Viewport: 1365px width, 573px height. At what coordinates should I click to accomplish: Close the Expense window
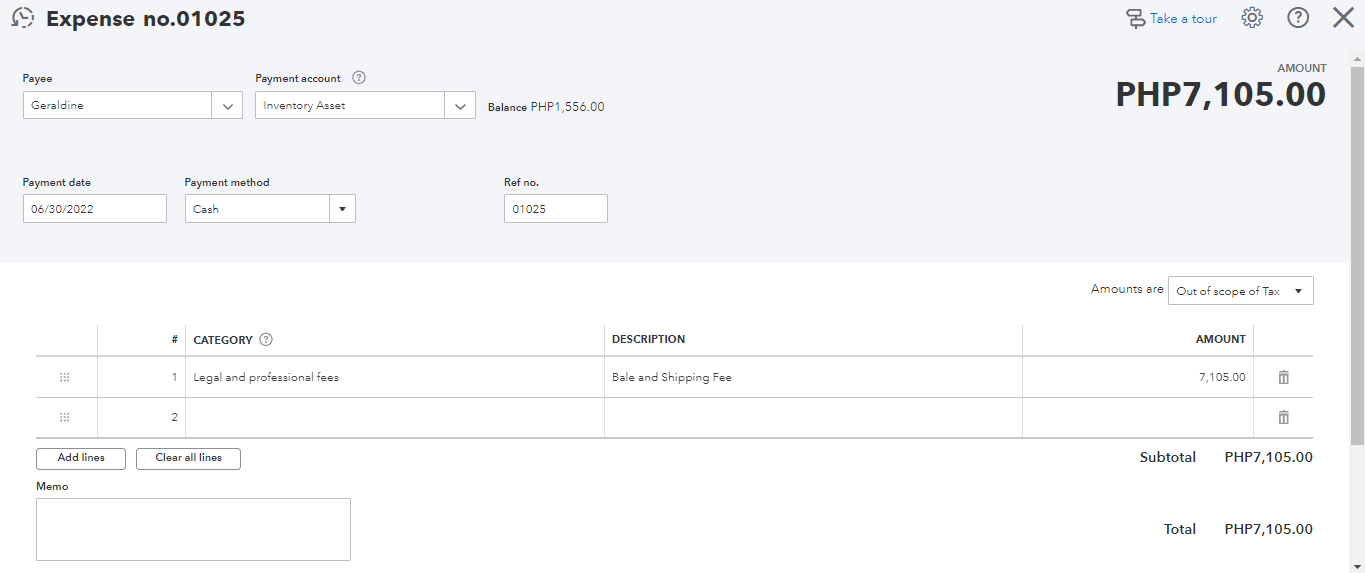[1343, 18]
